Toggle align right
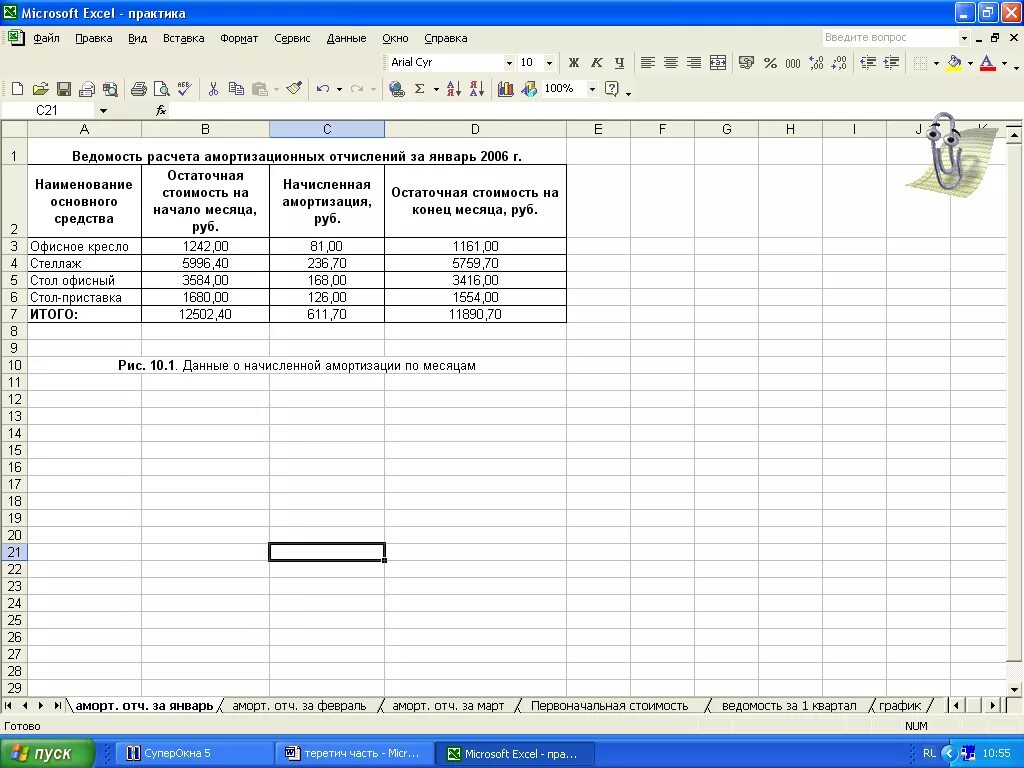The image size is (1024, 768). coord(694,63)
